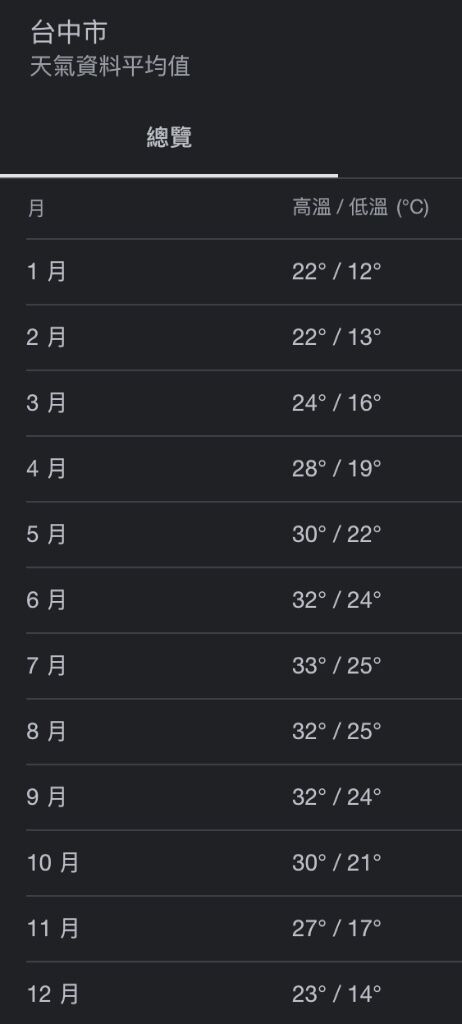The width and height of the screenshot is (462, 1024).
Task: Click the 月 column header
Action: (36, 209)
